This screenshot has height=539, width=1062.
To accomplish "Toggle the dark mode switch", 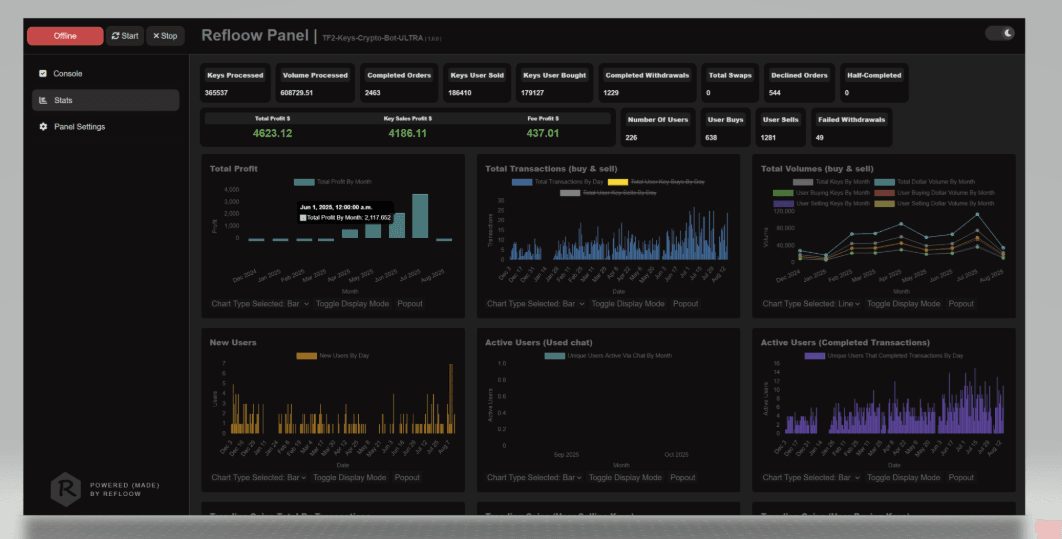I will click(x=1000, y=33).
